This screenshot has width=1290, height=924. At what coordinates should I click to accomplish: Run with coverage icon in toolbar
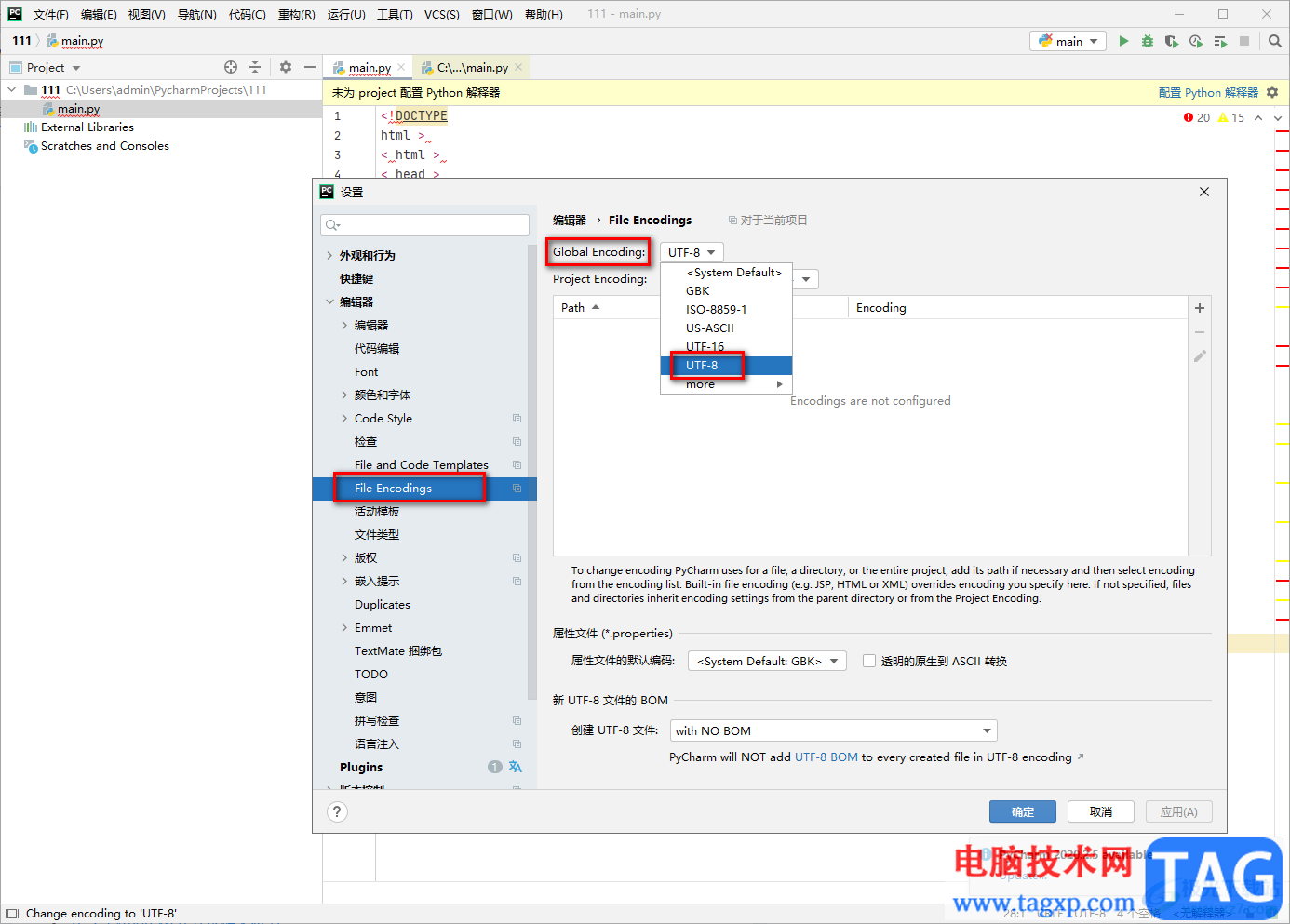click(1172, 41)
